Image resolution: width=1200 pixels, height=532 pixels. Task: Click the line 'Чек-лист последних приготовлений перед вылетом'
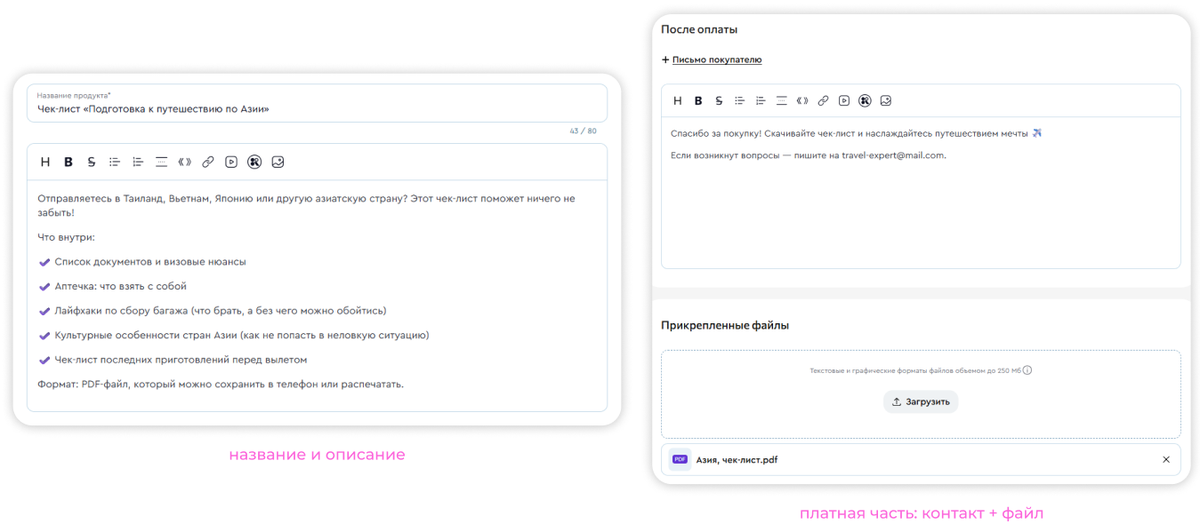point(181,360)
